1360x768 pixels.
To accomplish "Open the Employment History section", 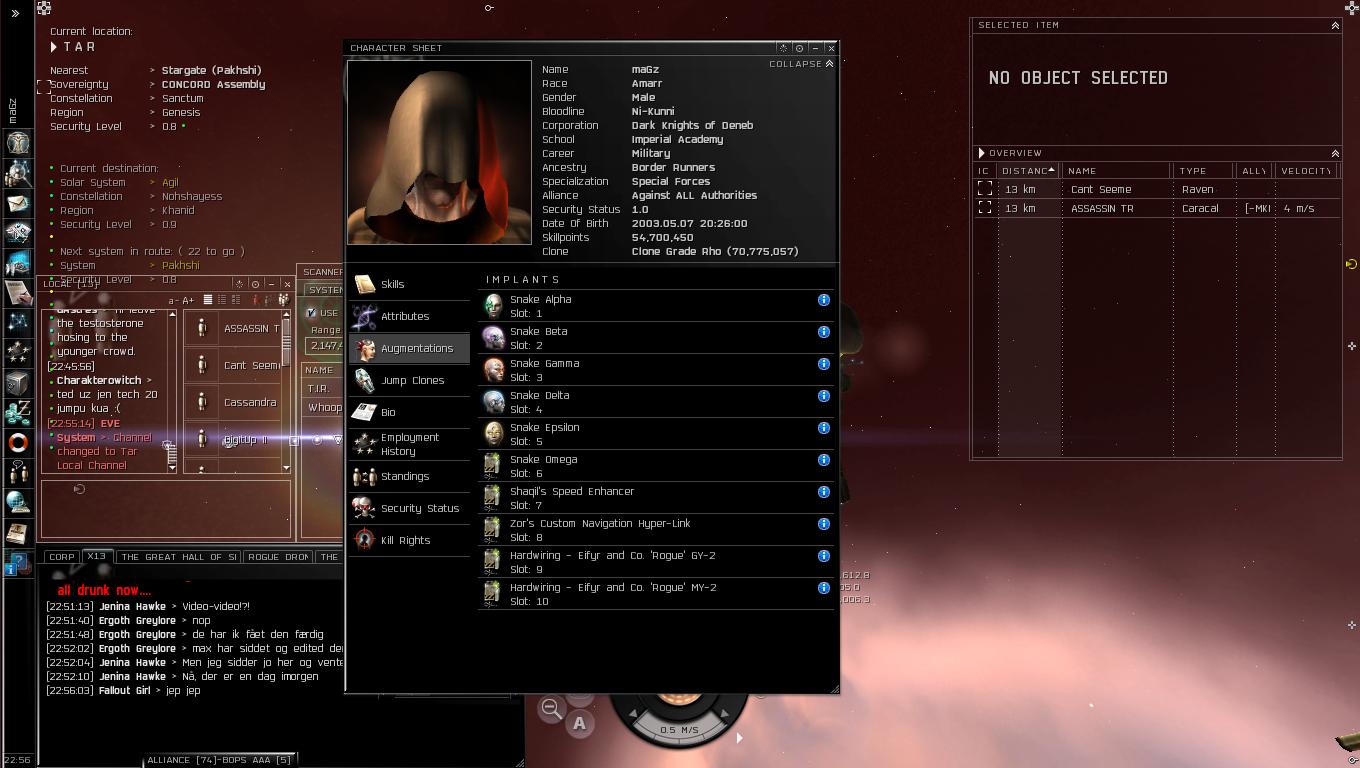I will (410, 444).
